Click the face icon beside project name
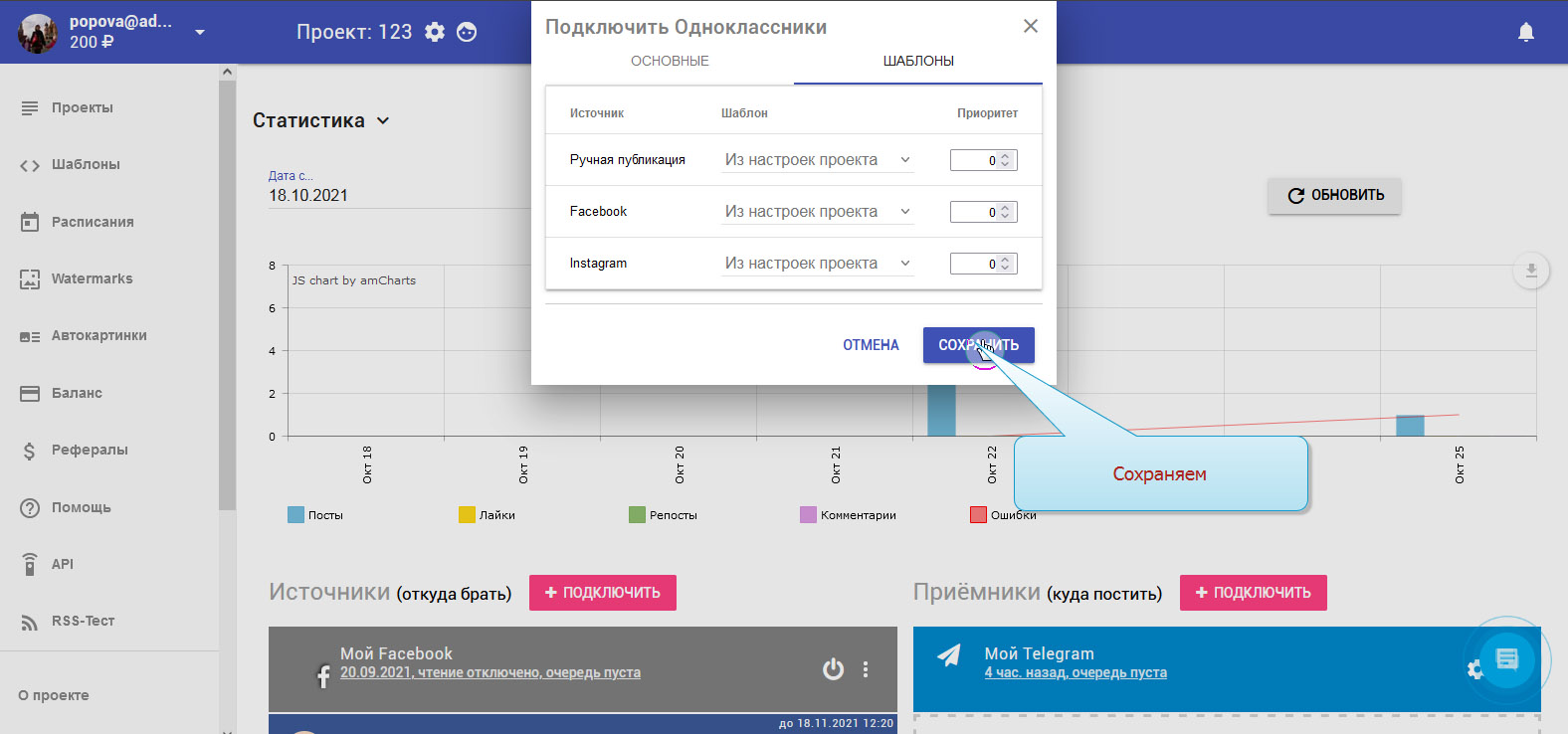1568x734 pixels. coord(467,32)
